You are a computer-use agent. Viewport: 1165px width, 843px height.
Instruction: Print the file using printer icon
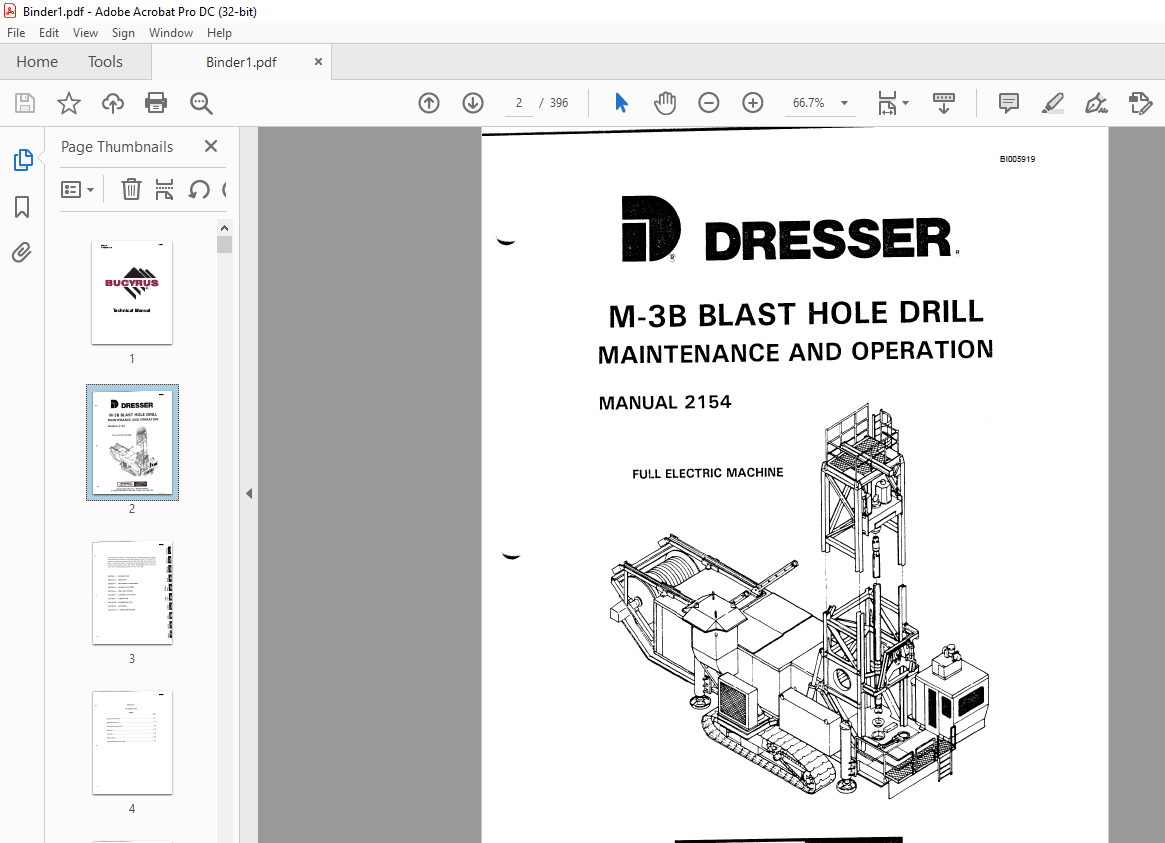coord(156,102)
